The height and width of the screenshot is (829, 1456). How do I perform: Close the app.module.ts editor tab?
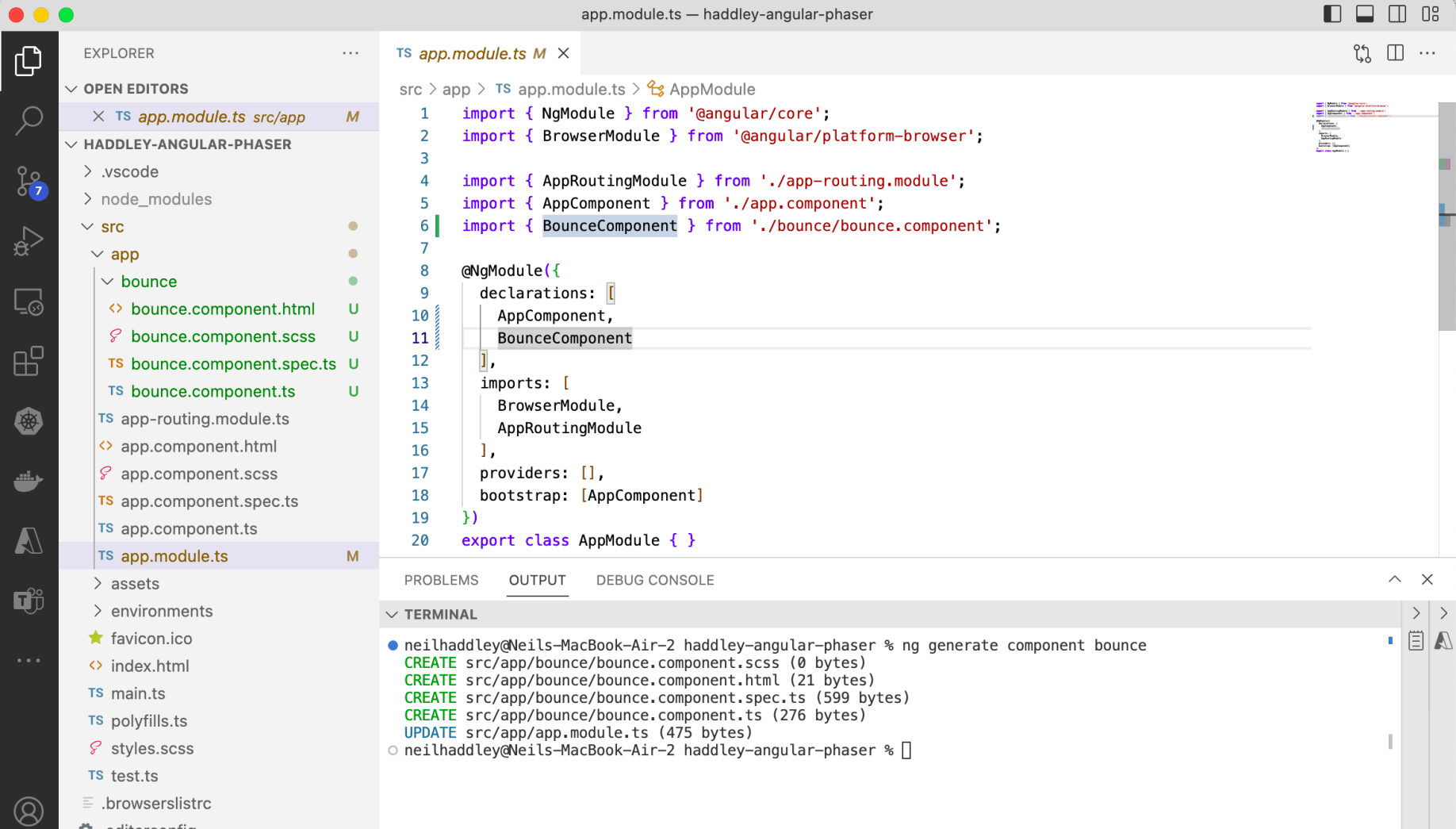(564, 53)
